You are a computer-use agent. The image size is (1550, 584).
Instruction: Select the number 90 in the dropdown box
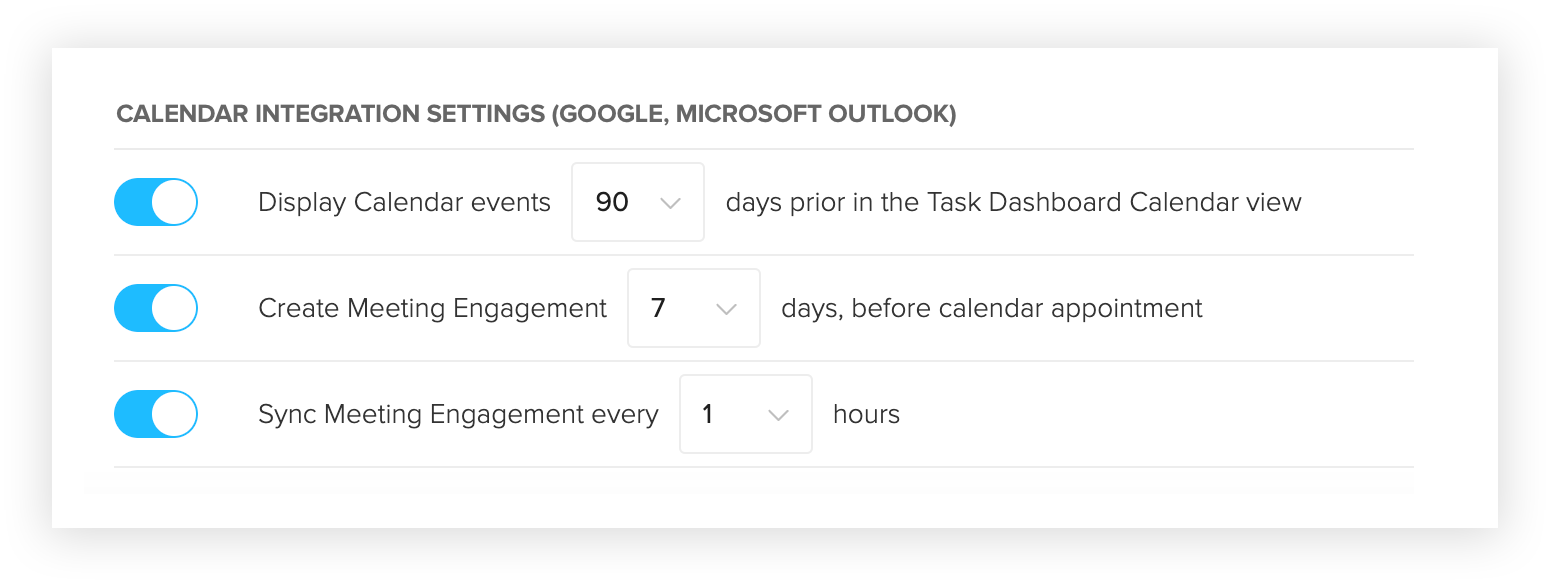click(x=612, y=202)
